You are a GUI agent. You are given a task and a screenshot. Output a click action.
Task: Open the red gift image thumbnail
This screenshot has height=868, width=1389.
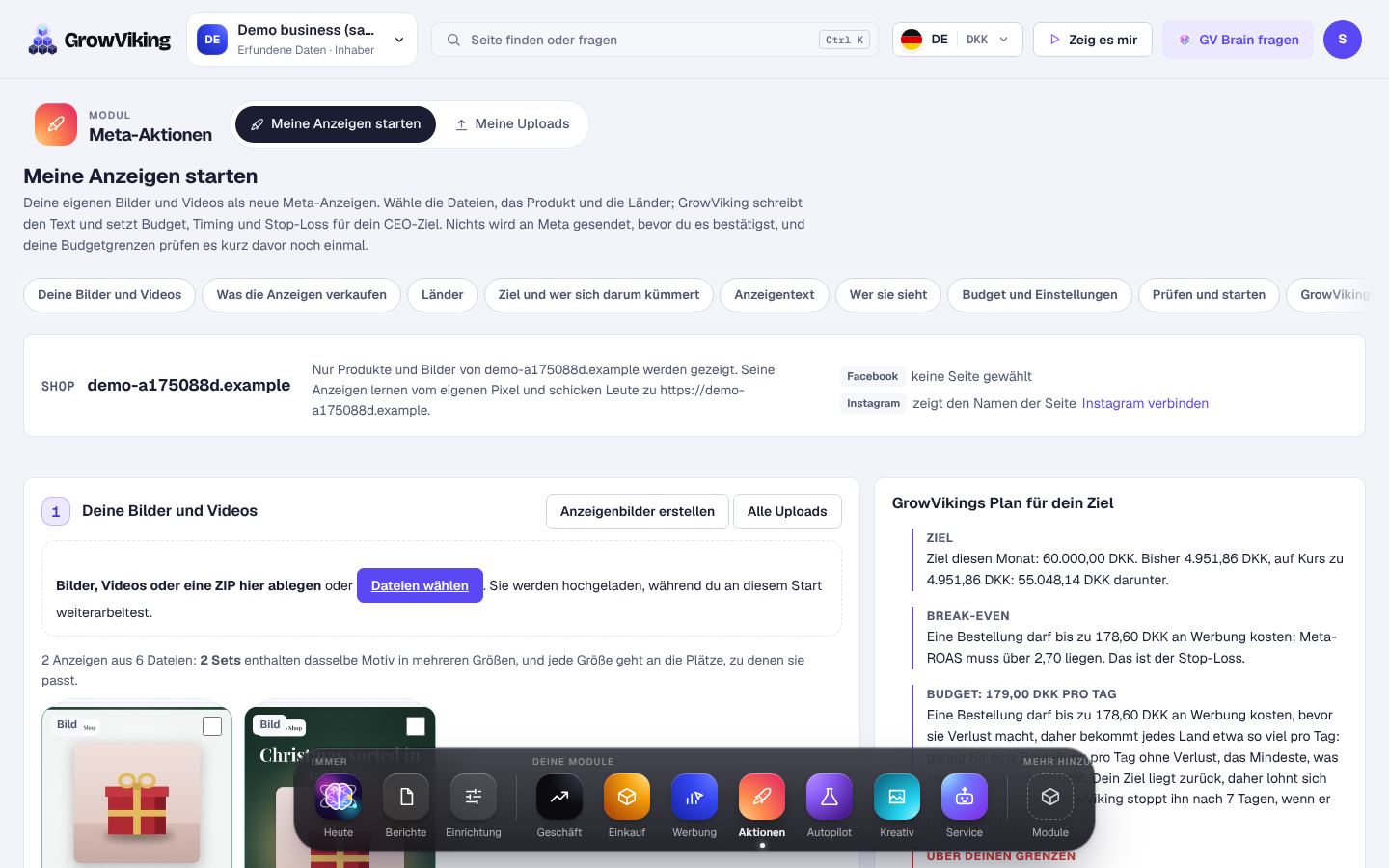137,802
